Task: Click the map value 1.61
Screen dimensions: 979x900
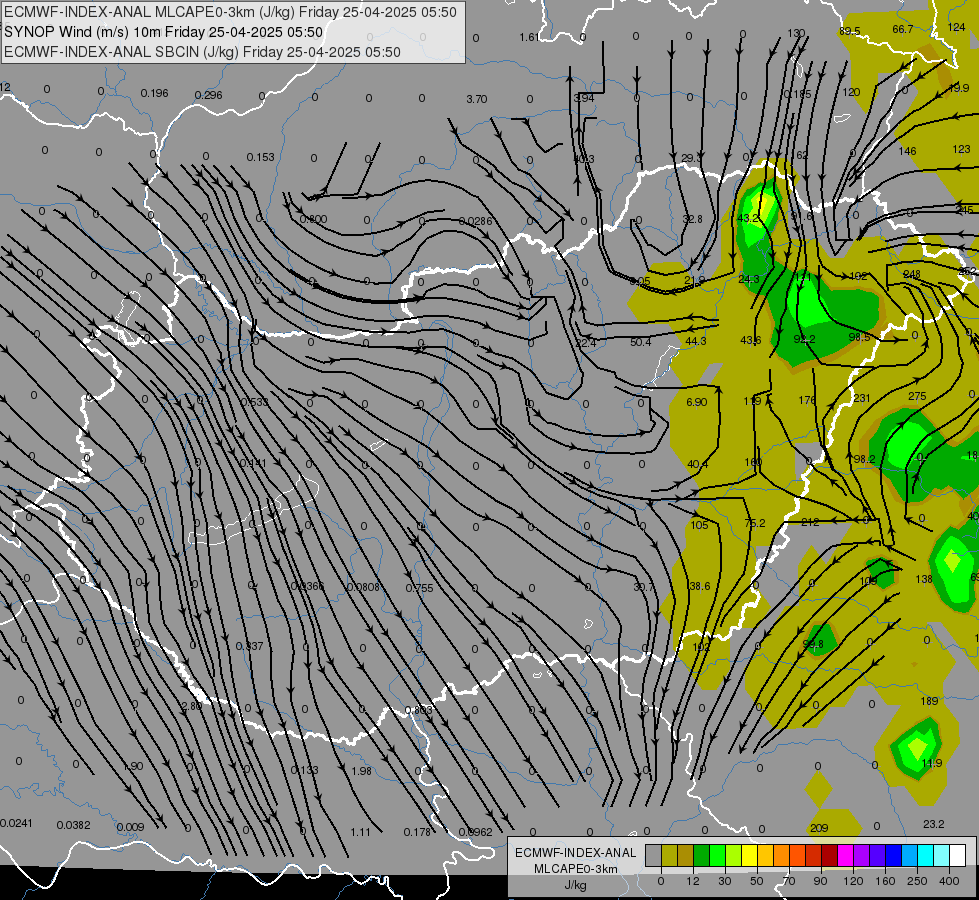Action: (529, 37)
